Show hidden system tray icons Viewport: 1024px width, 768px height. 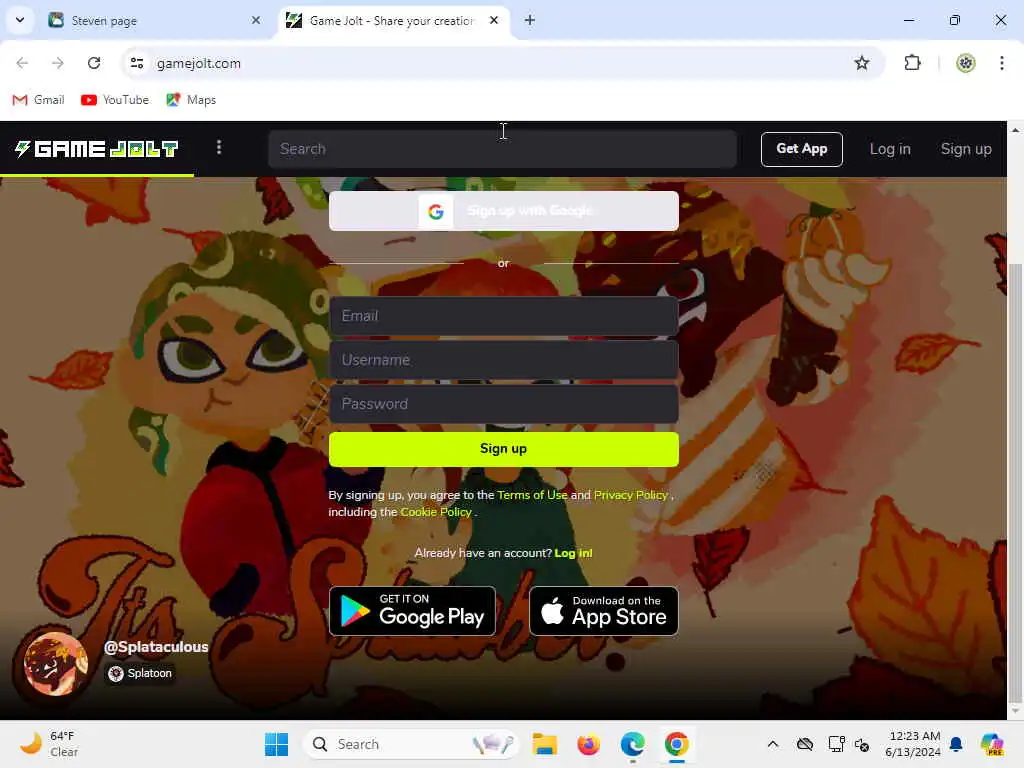coord(773,744)
